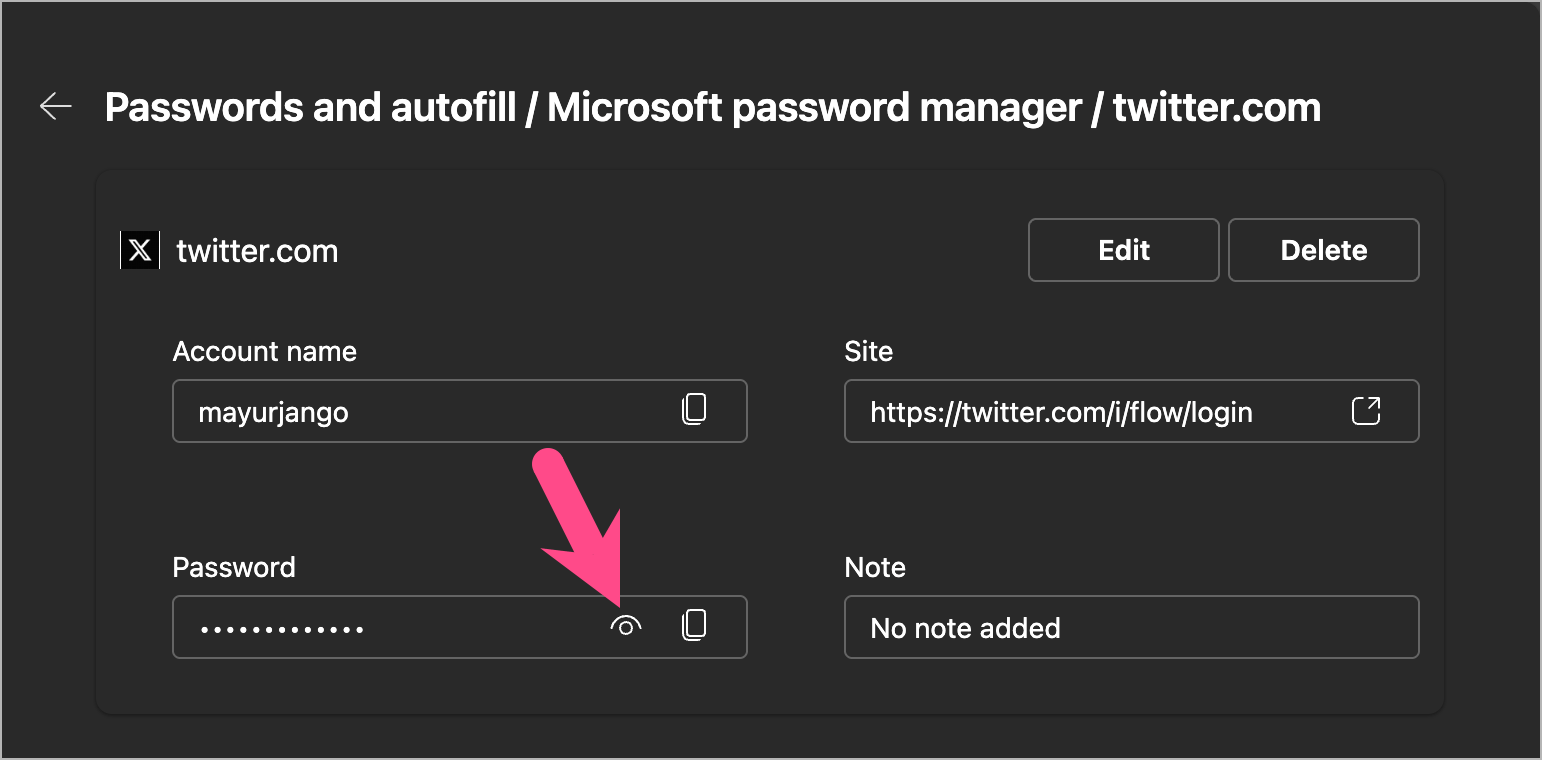Click the Note field saying No note added
This screenshot has height=760, width=1542.
[1130, 628]
